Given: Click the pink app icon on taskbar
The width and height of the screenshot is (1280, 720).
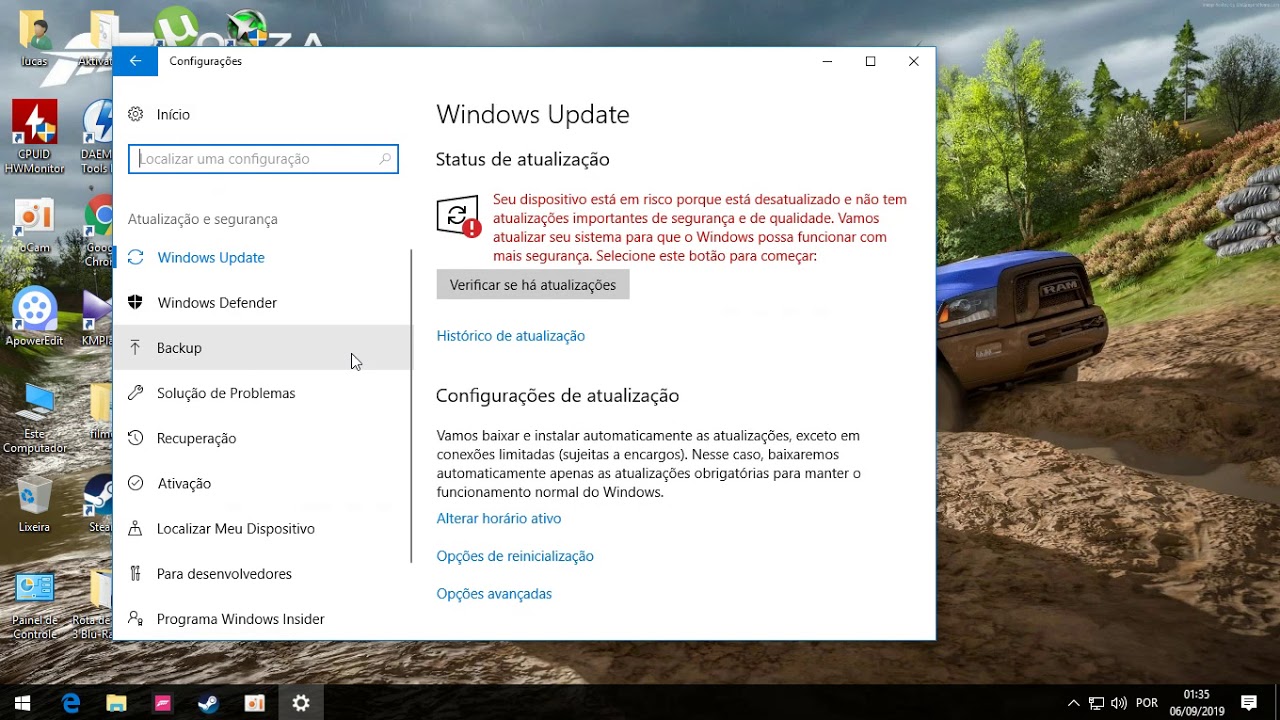Looking at the screenshot, I should pyautogui.click(x=163, y=703).
